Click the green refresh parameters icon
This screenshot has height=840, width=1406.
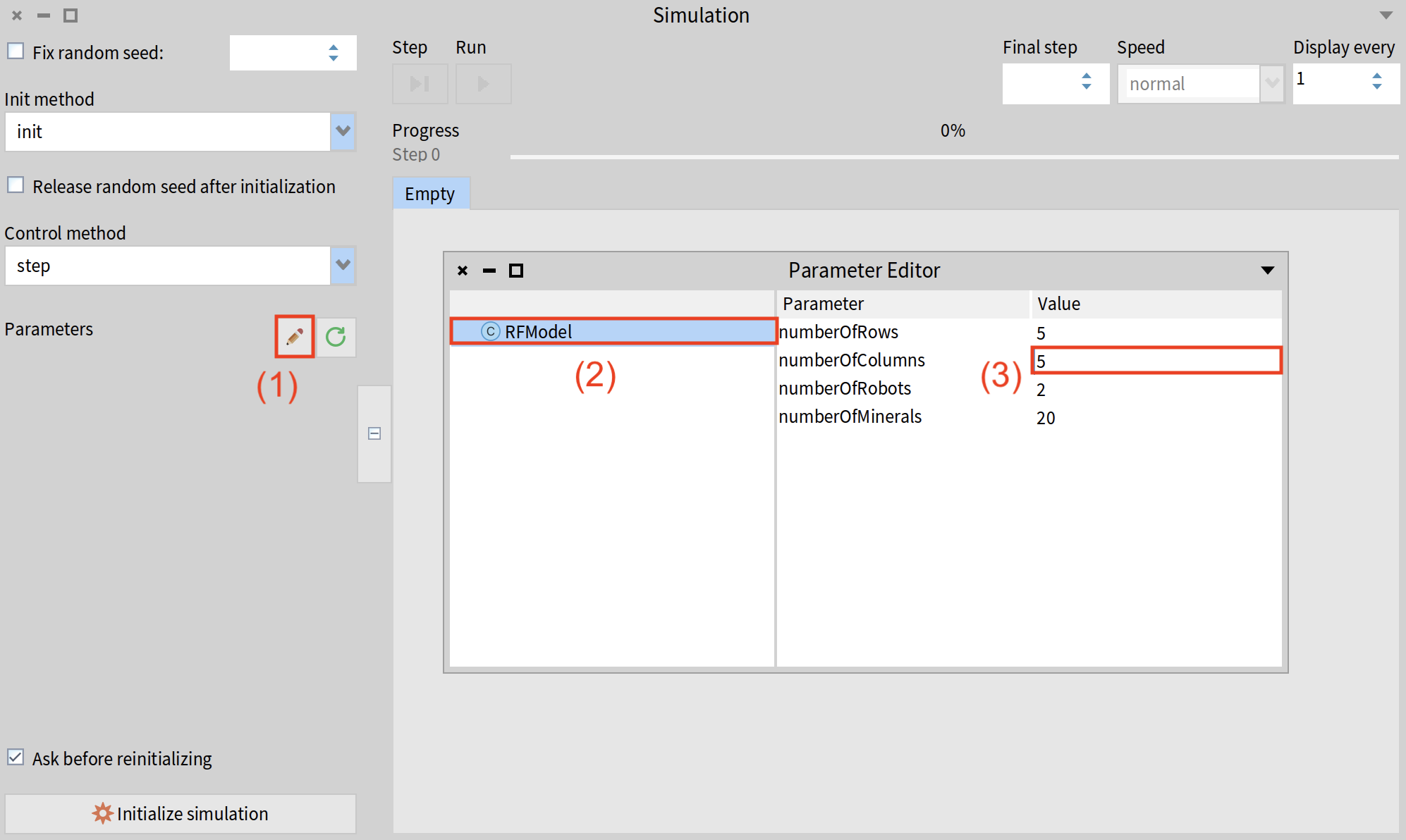(336, 336)
